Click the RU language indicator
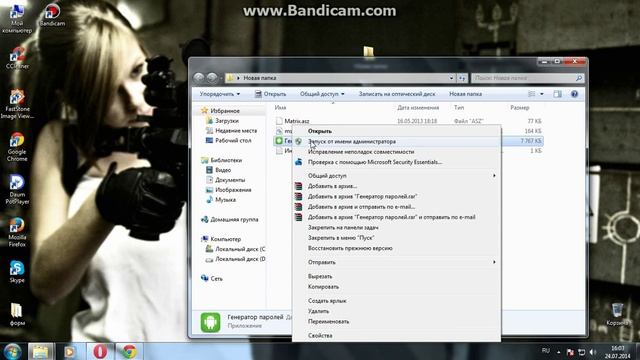 545,351
